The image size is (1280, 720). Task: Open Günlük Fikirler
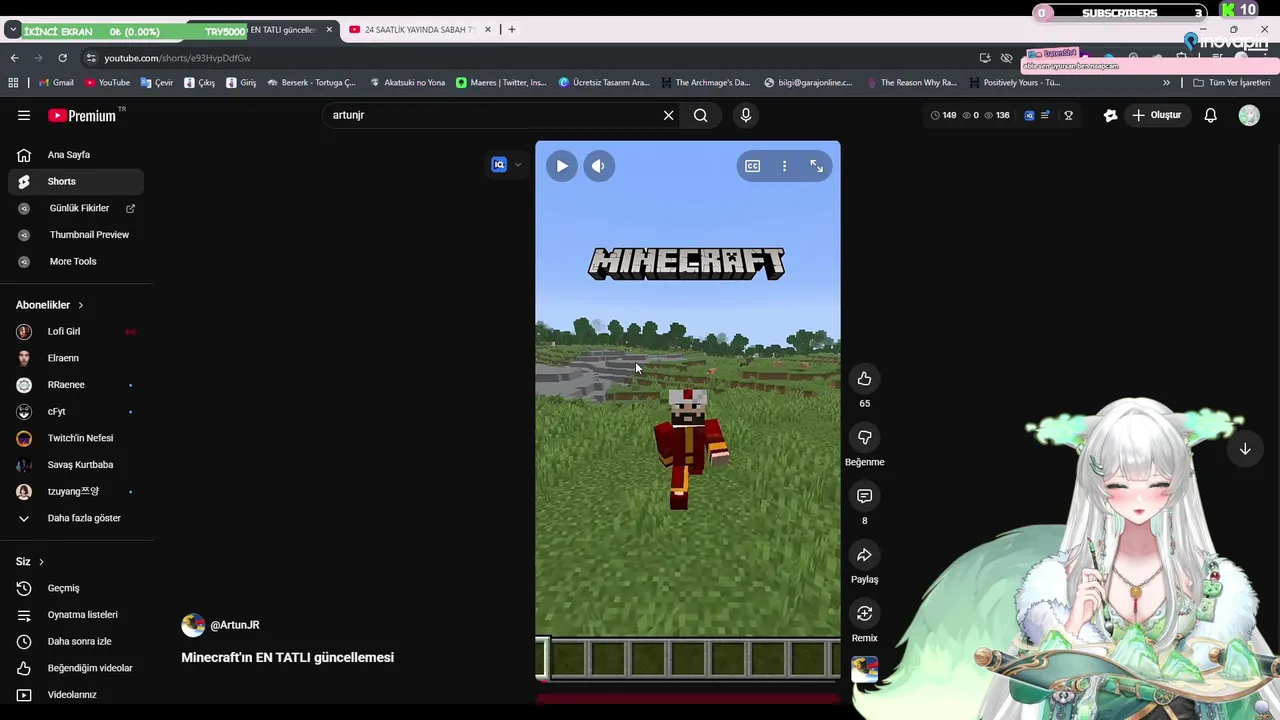click(x=76, y=208)
